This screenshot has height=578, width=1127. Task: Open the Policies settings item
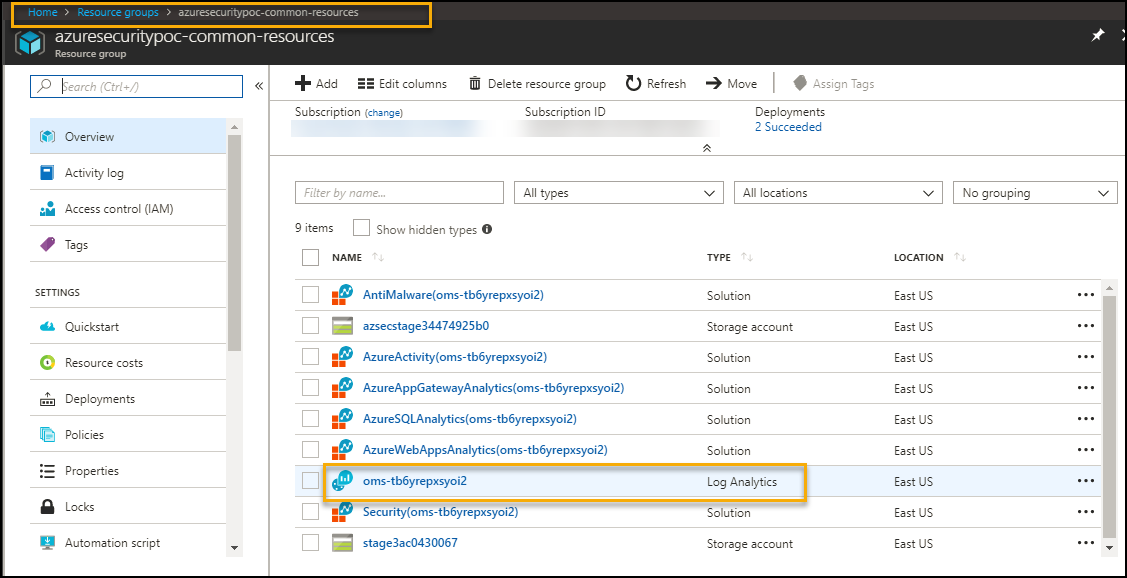[x=129, y=435]
